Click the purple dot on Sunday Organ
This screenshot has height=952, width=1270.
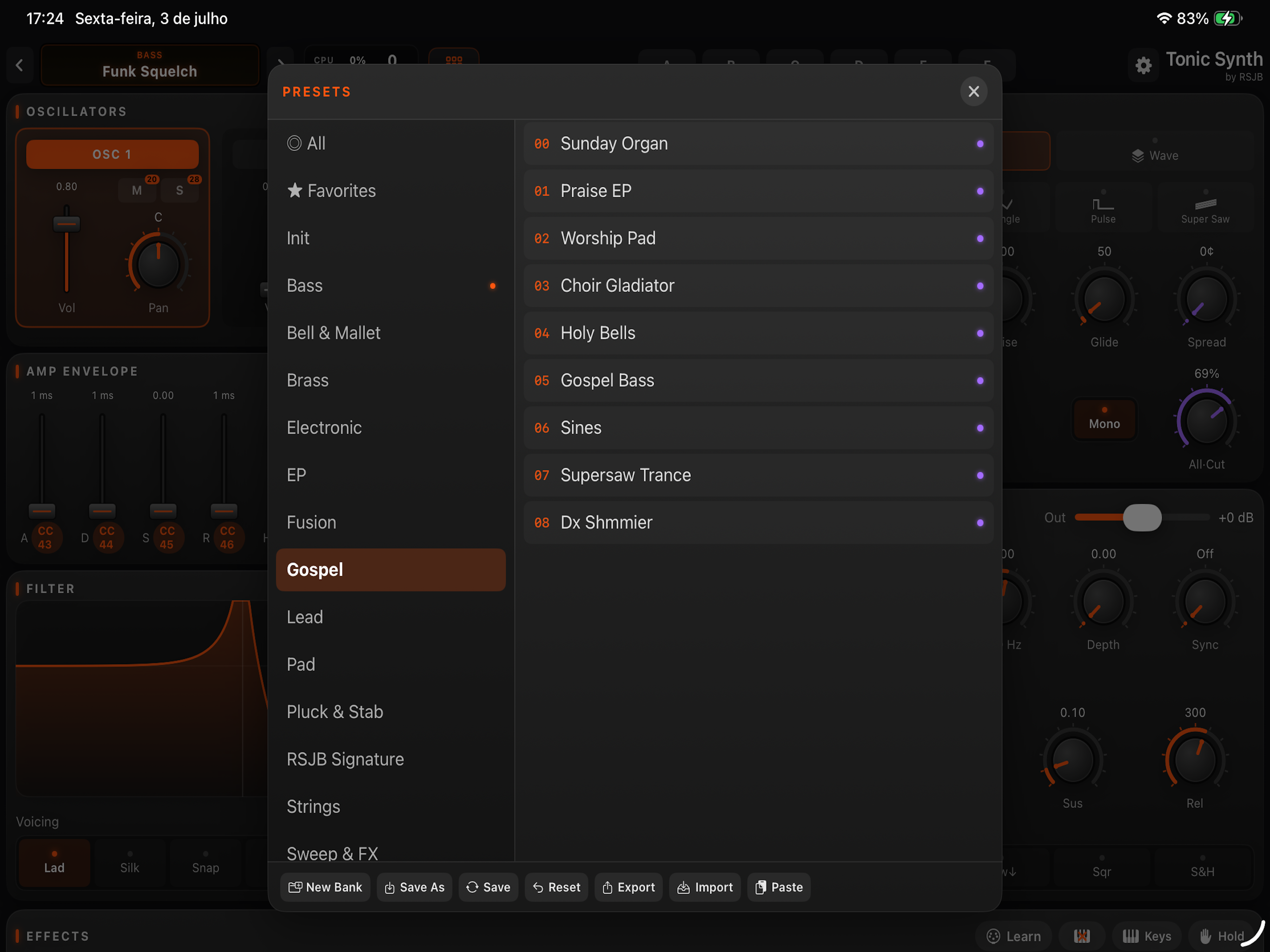click(x=979, y=144)
